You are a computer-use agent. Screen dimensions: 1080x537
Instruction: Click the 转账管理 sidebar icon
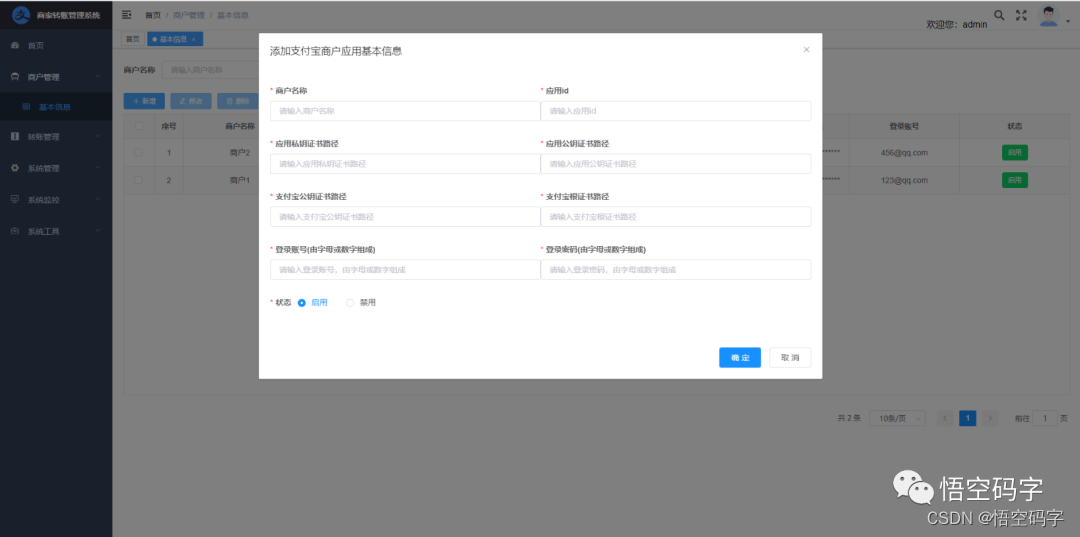(x=15, y=136)
